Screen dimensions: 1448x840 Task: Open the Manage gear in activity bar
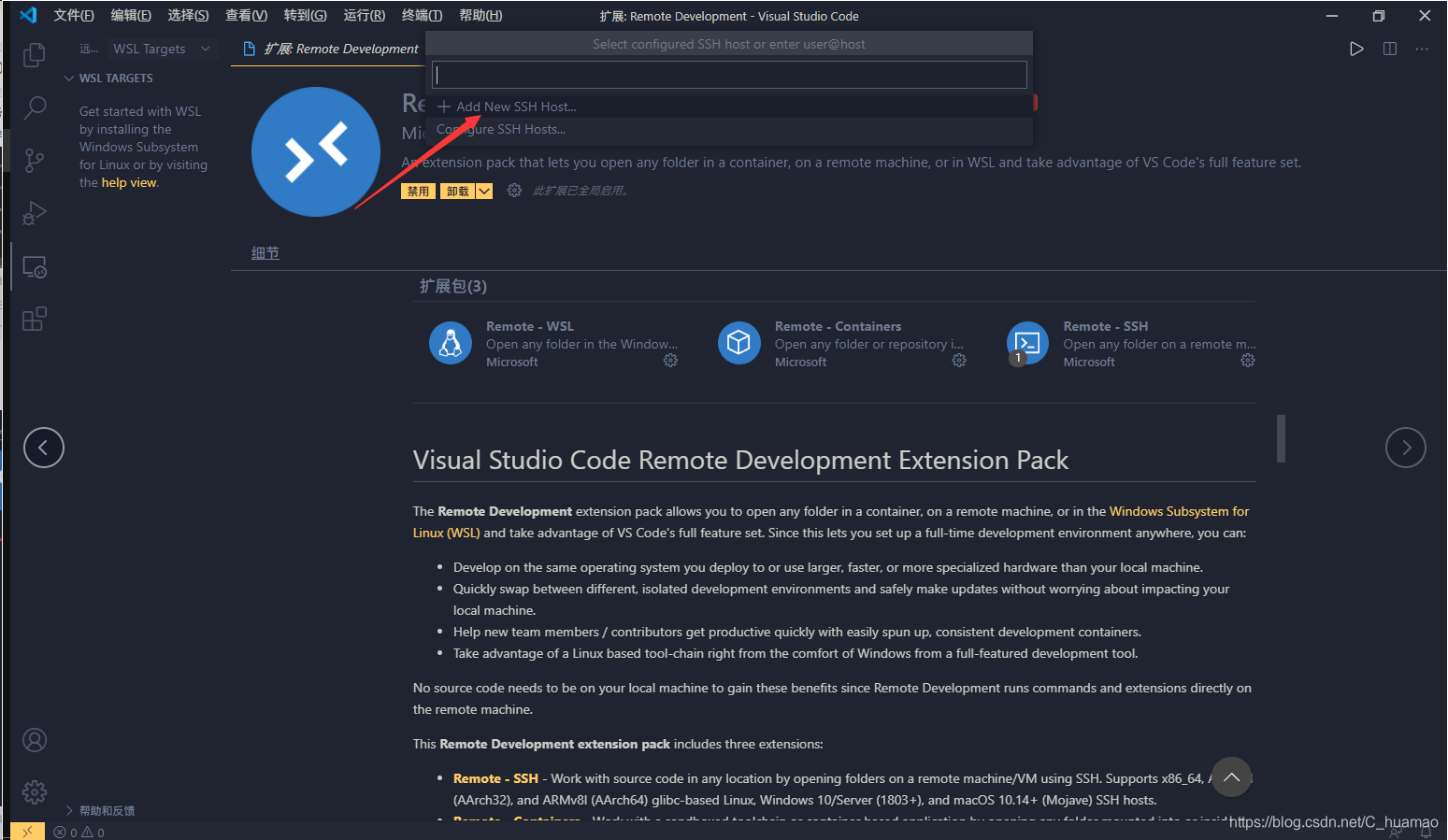click(x=35, y=792)
